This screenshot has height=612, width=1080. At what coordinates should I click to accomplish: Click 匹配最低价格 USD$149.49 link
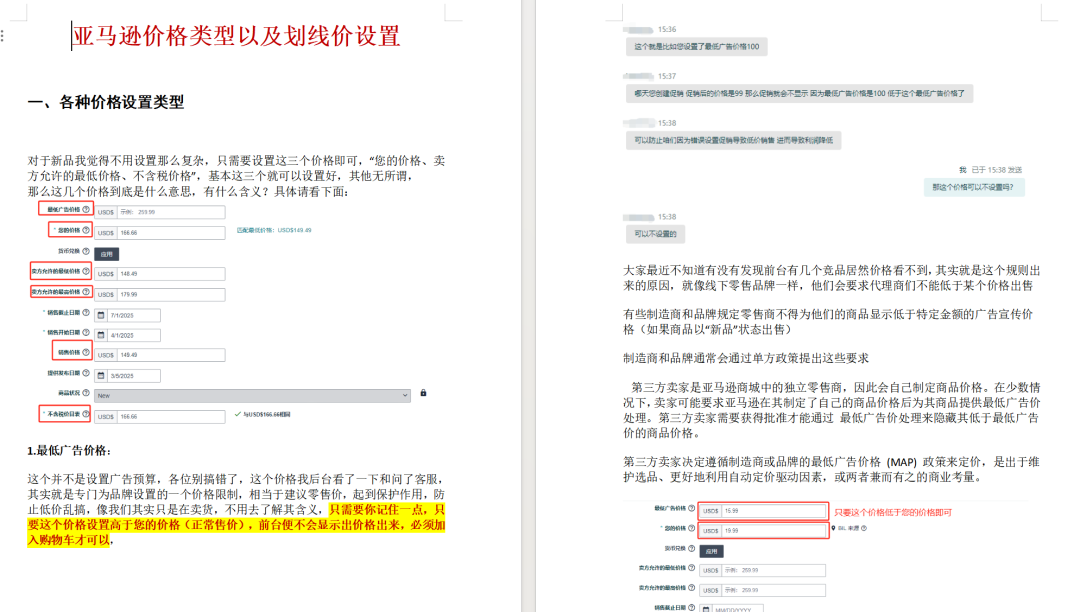274,231
